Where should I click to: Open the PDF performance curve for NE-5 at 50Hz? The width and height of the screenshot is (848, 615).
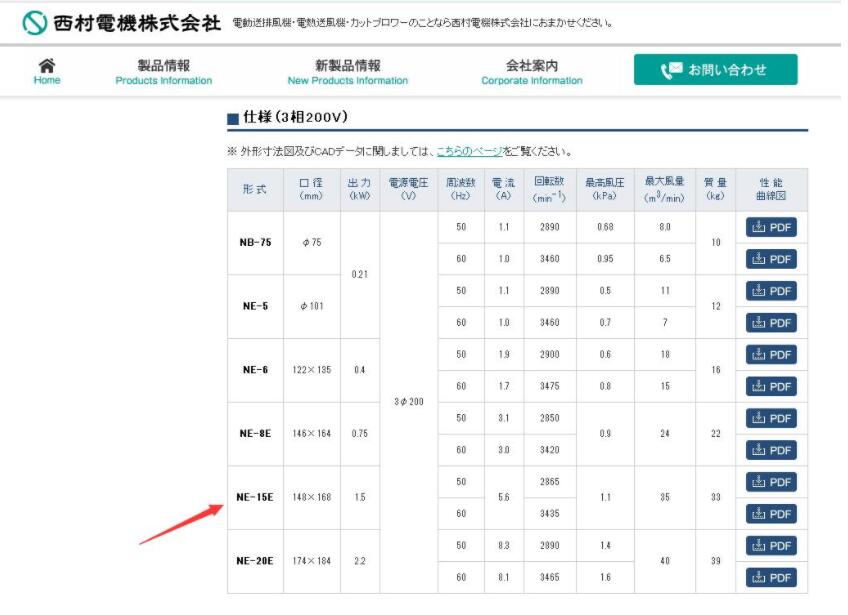[x=771, y=291]
